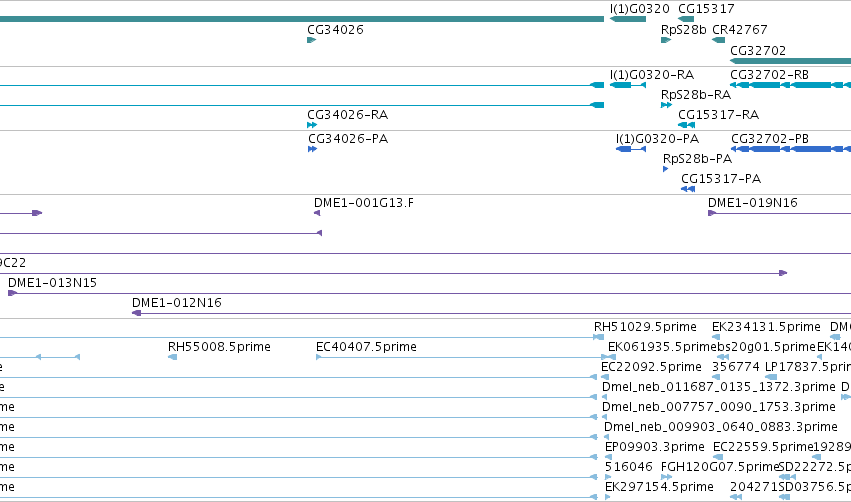
Task: Click the FGH120G07.5prime EST label
Action: [x=720, y=467]
